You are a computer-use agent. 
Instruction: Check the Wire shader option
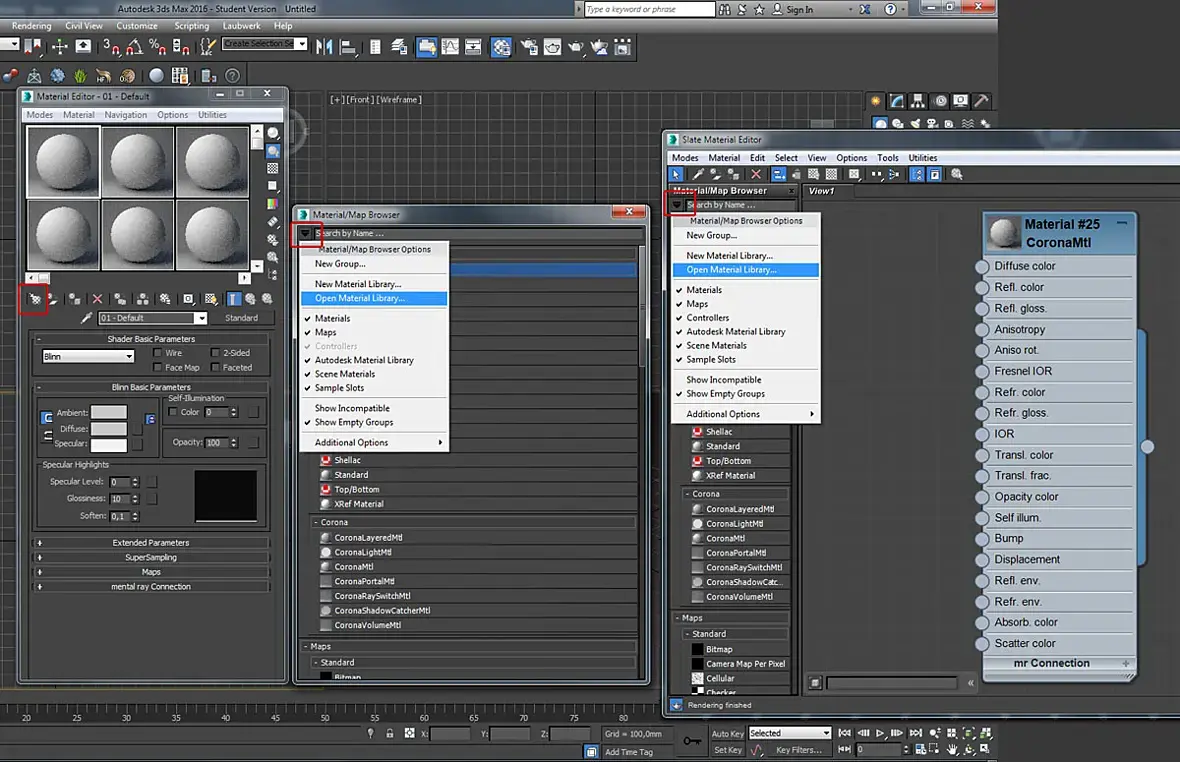[x=158, y=353]
